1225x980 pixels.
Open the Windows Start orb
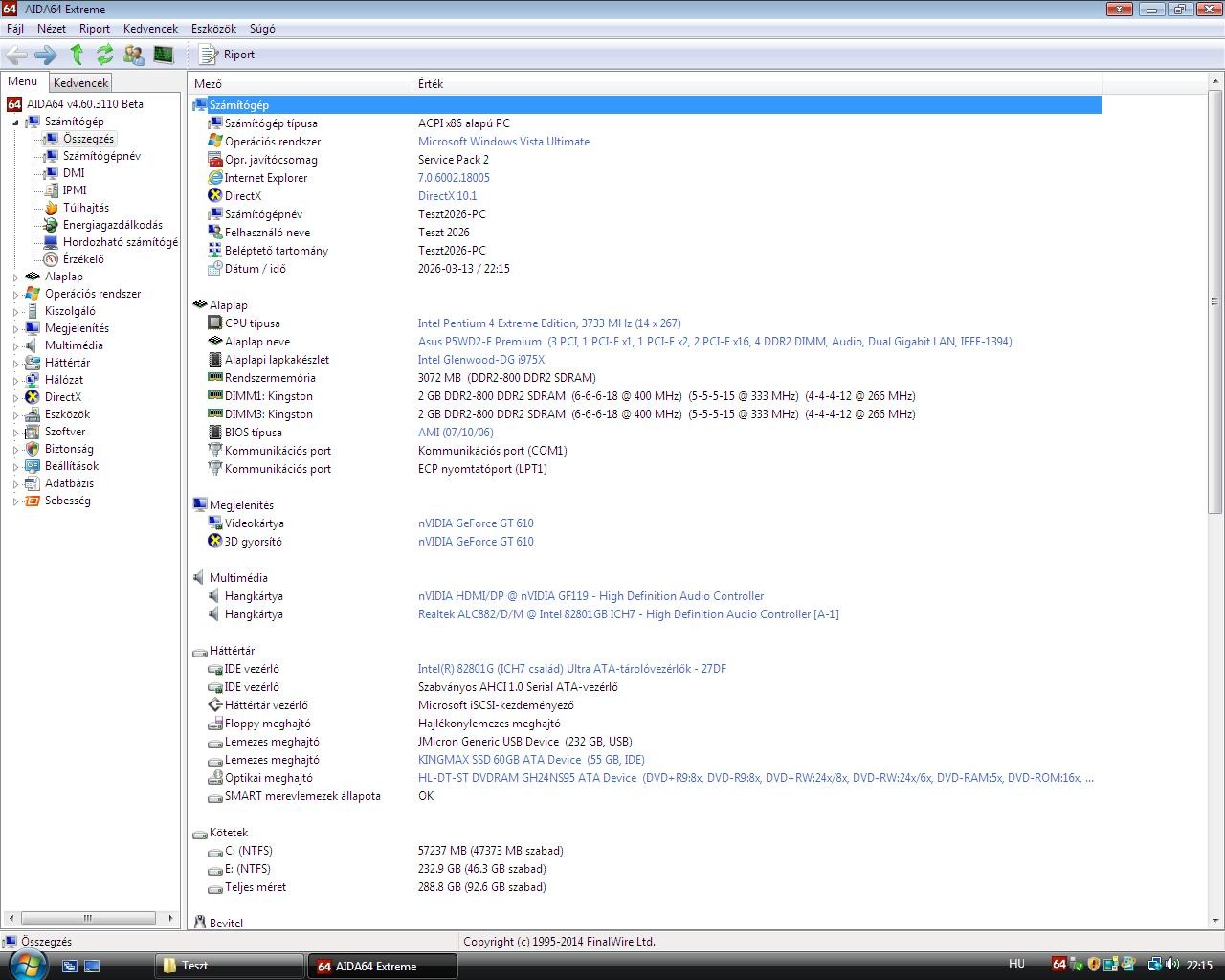click(x=26, y=965)
